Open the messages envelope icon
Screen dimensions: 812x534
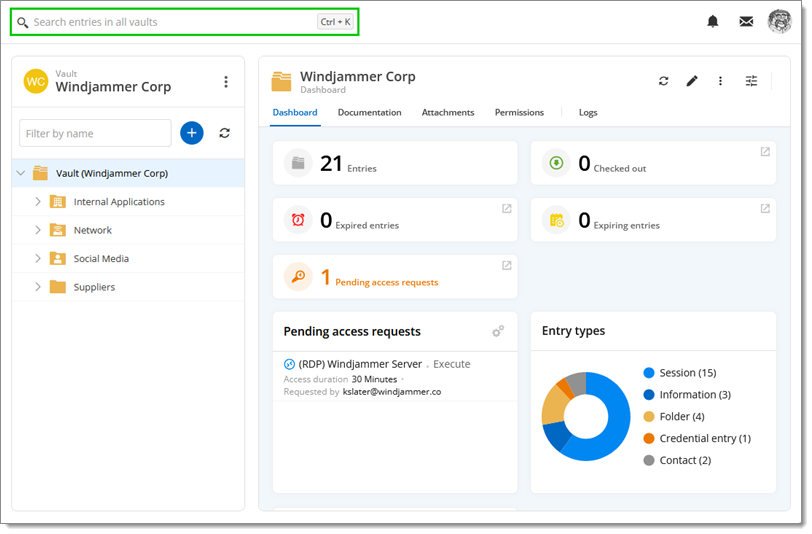coord(746,21)
